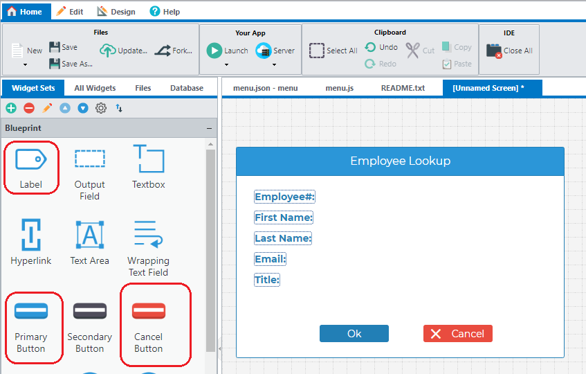
Task: Open the Home ribbon tab
Action: (x=26, y=12)
